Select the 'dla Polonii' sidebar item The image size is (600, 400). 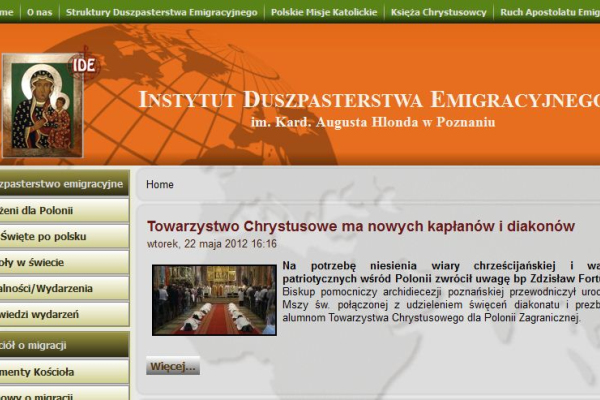pos(62,211)
